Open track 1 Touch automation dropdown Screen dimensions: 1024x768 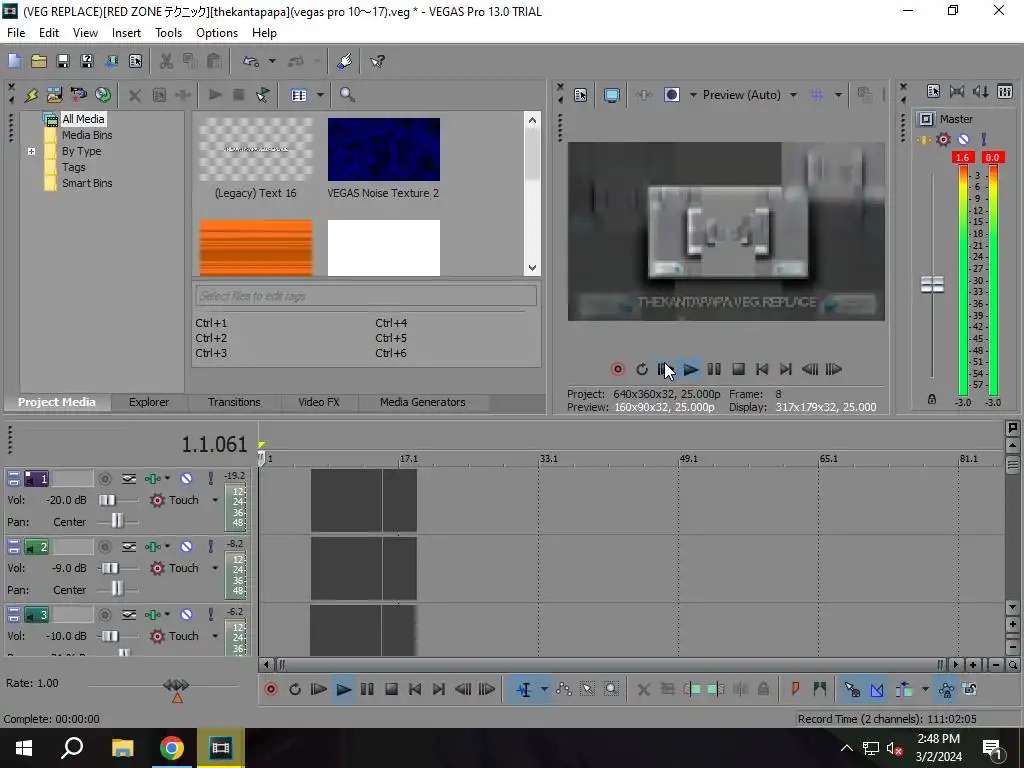point(215,500)
